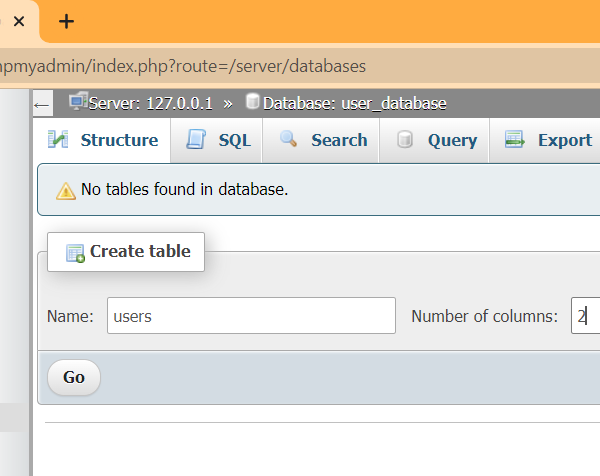The width and height of the screenshot is (600, 476).
Task: Focus the Number of columns field
Action: [x=585, y=316]
